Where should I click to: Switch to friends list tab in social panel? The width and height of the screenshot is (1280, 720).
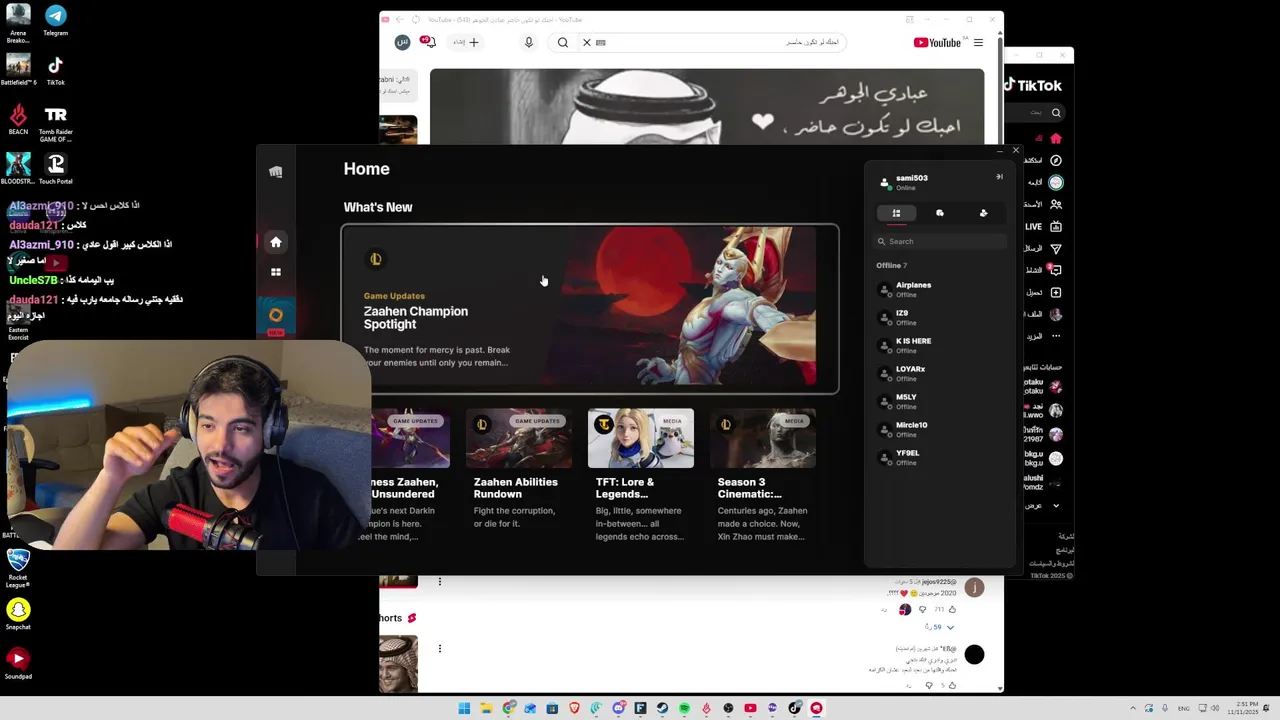pos(896,213)
